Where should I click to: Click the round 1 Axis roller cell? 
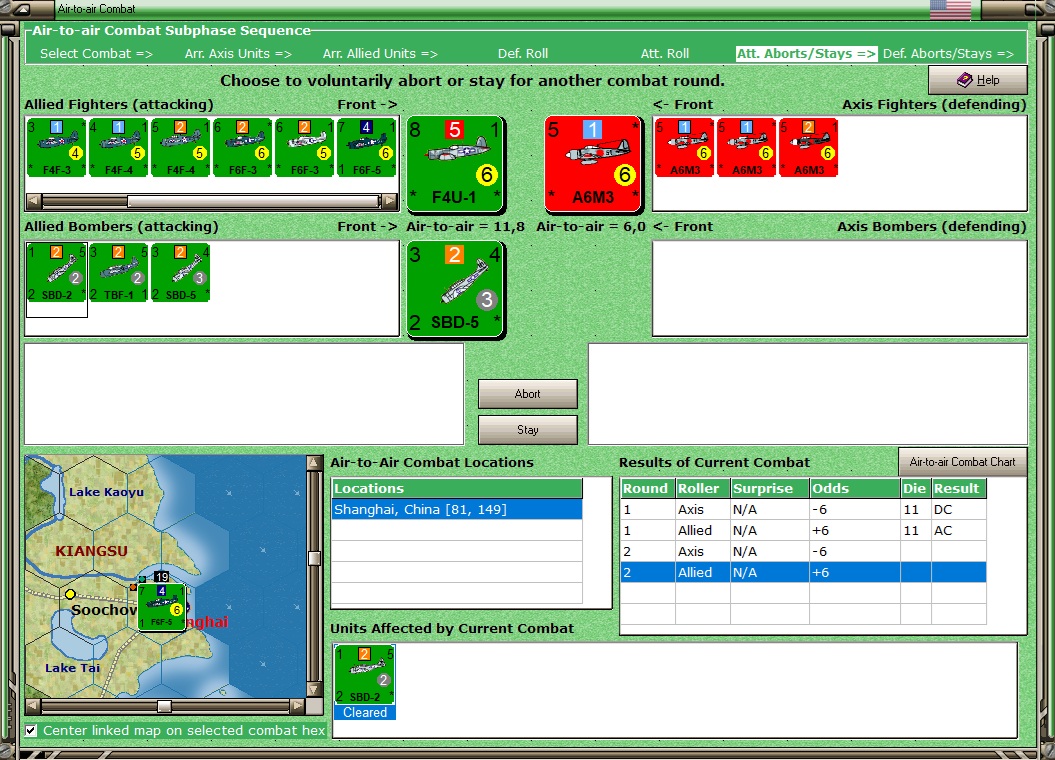point(702,510)
